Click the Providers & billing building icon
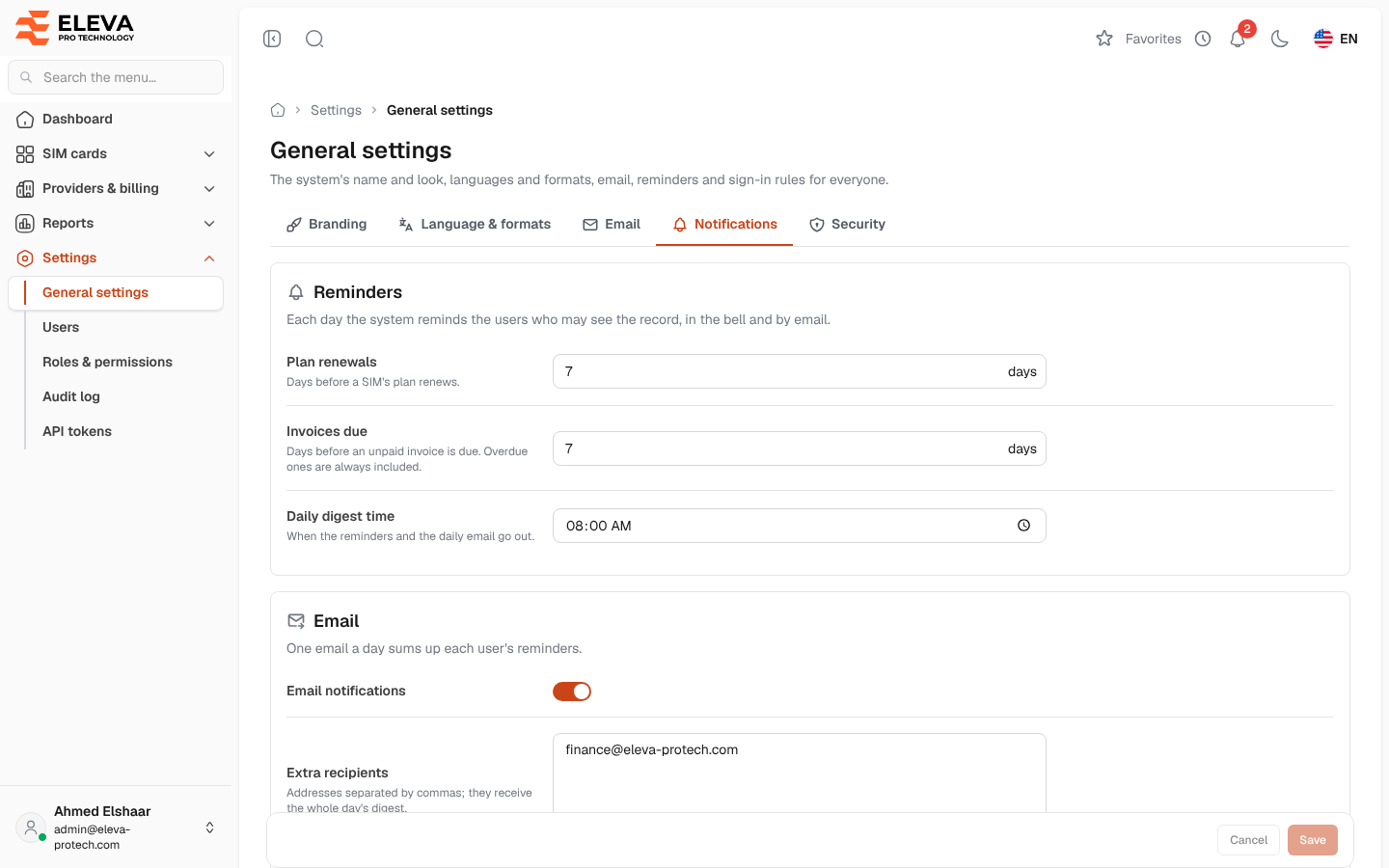 click(25, 189)
